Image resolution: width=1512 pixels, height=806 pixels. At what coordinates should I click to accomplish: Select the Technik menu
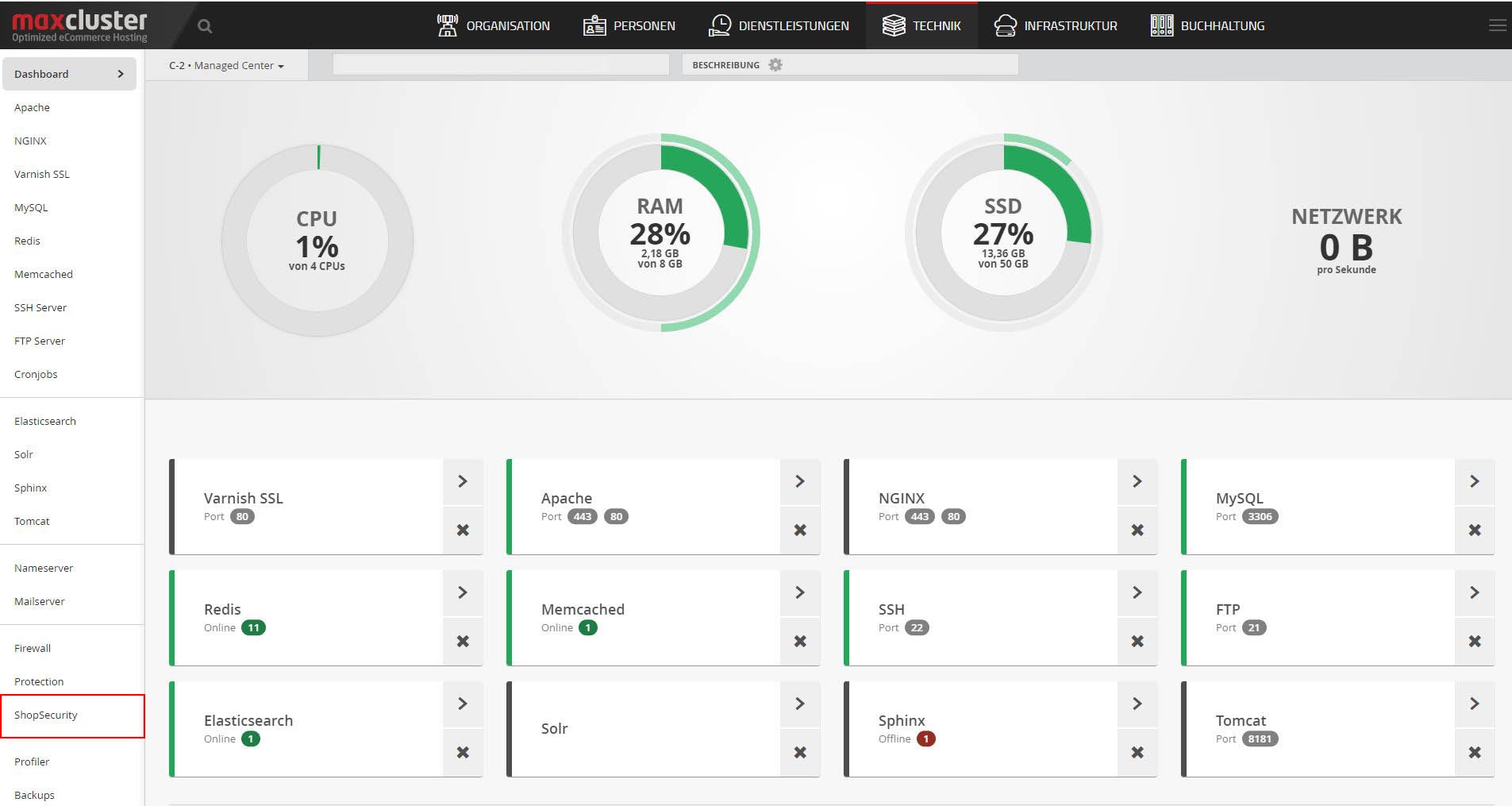coord(921,25)
